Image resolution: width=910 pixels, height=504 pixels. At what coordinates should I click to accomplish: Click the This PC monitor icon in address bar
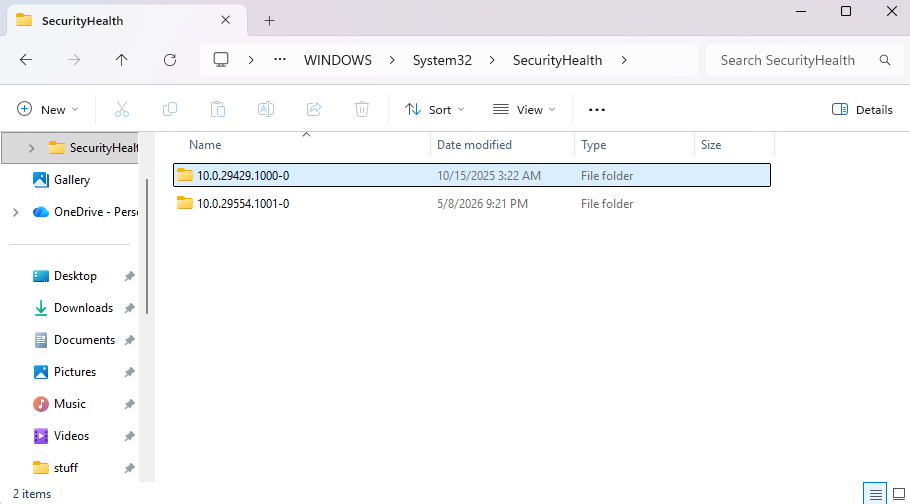[x=221, y=60]
